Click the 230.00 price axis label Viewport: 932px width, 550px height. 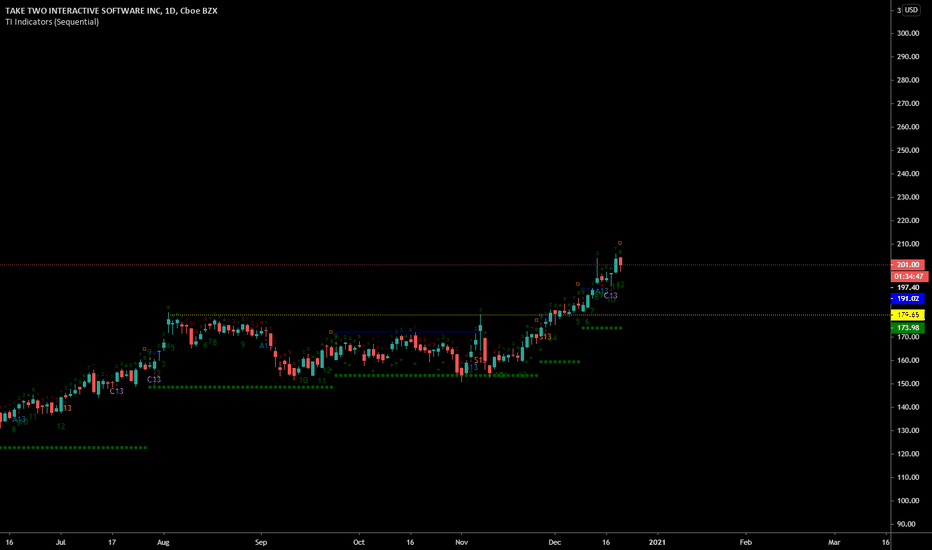(908, 197)
